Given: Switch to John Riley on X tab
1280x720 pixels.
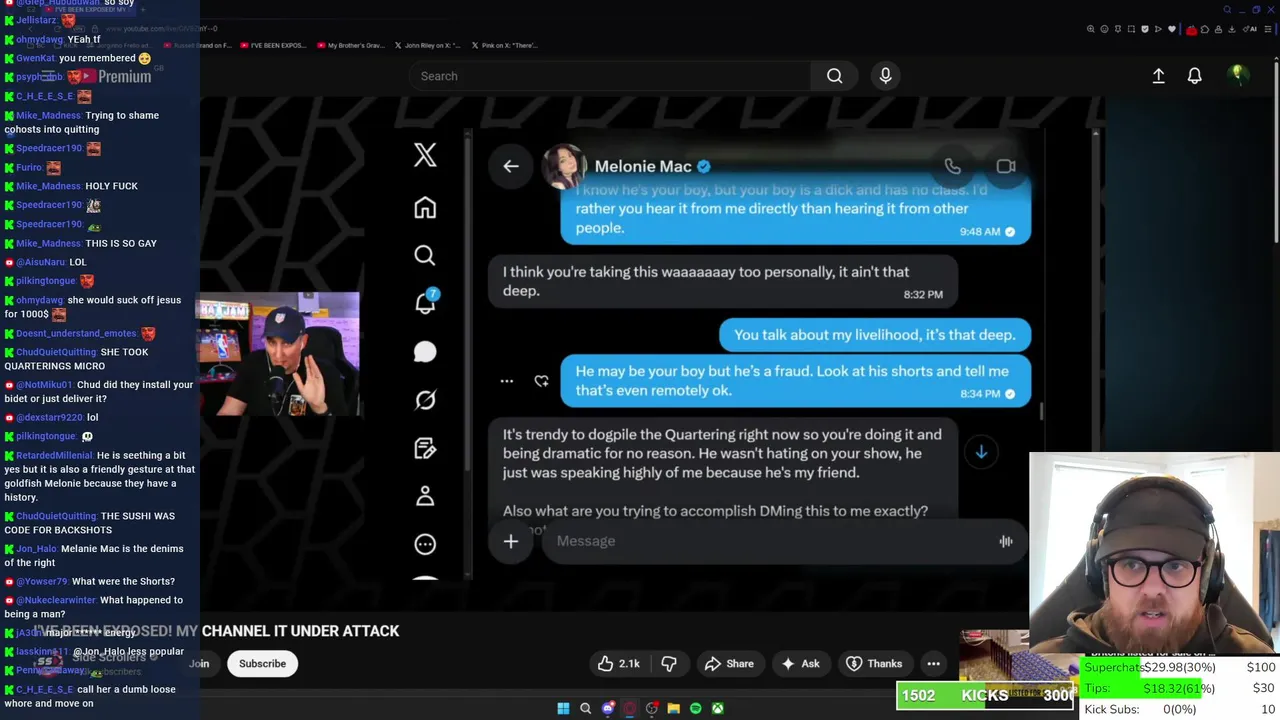Looking at the screenshot, I should point(428,45).
